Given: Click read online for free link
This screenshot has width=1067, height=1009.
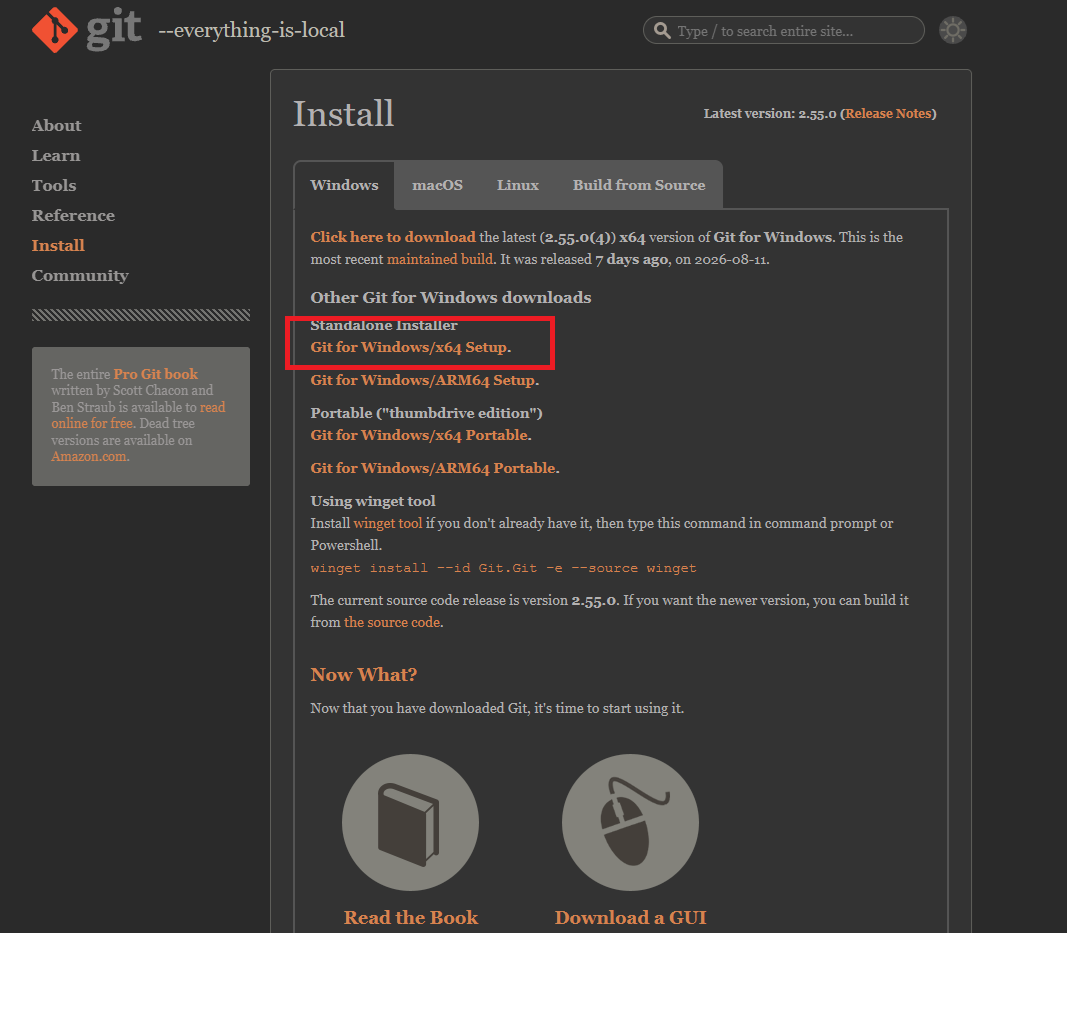Looking at the screenshot, I should click(x=138, y=415).
